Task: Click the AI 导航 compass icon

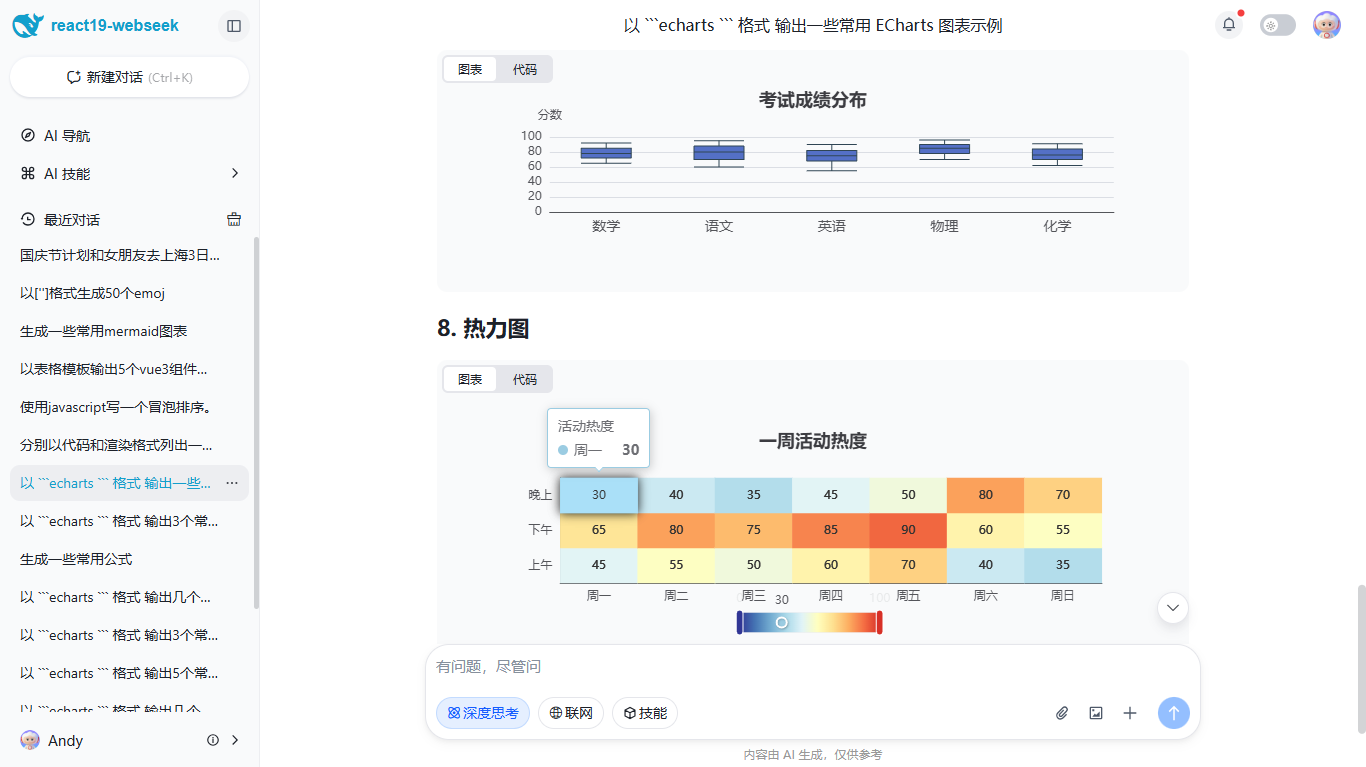Action: (28, 136)
